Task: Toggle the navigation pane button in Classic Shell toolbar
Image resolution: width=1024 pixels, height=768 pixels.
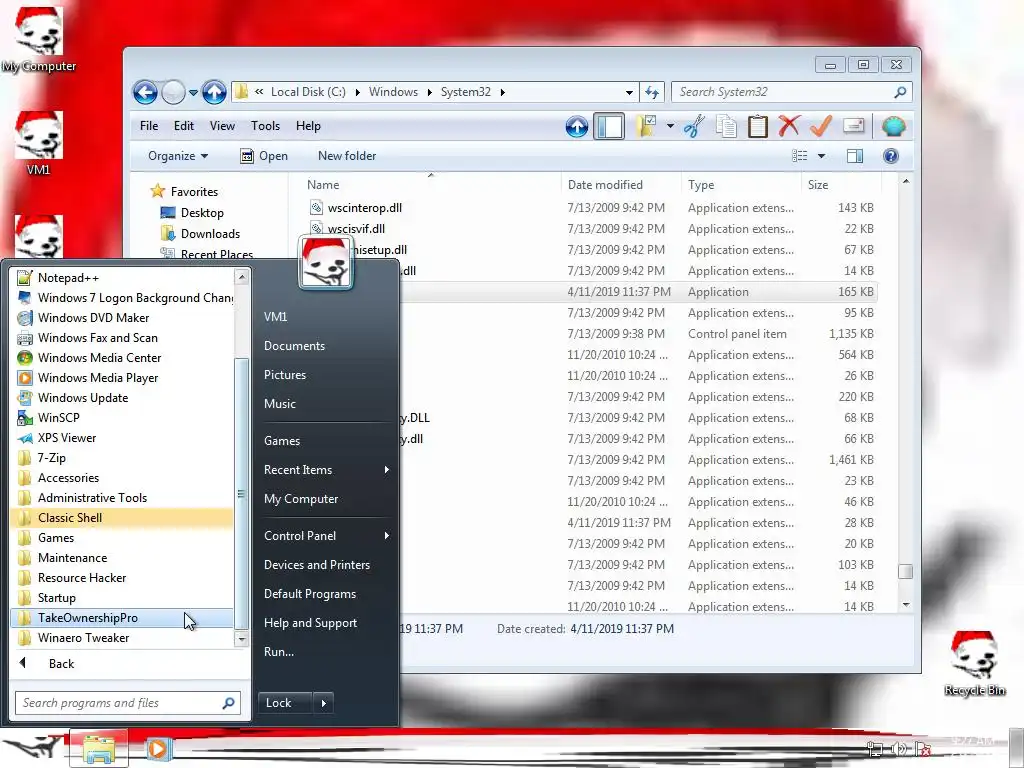Action: pos(609,126)
